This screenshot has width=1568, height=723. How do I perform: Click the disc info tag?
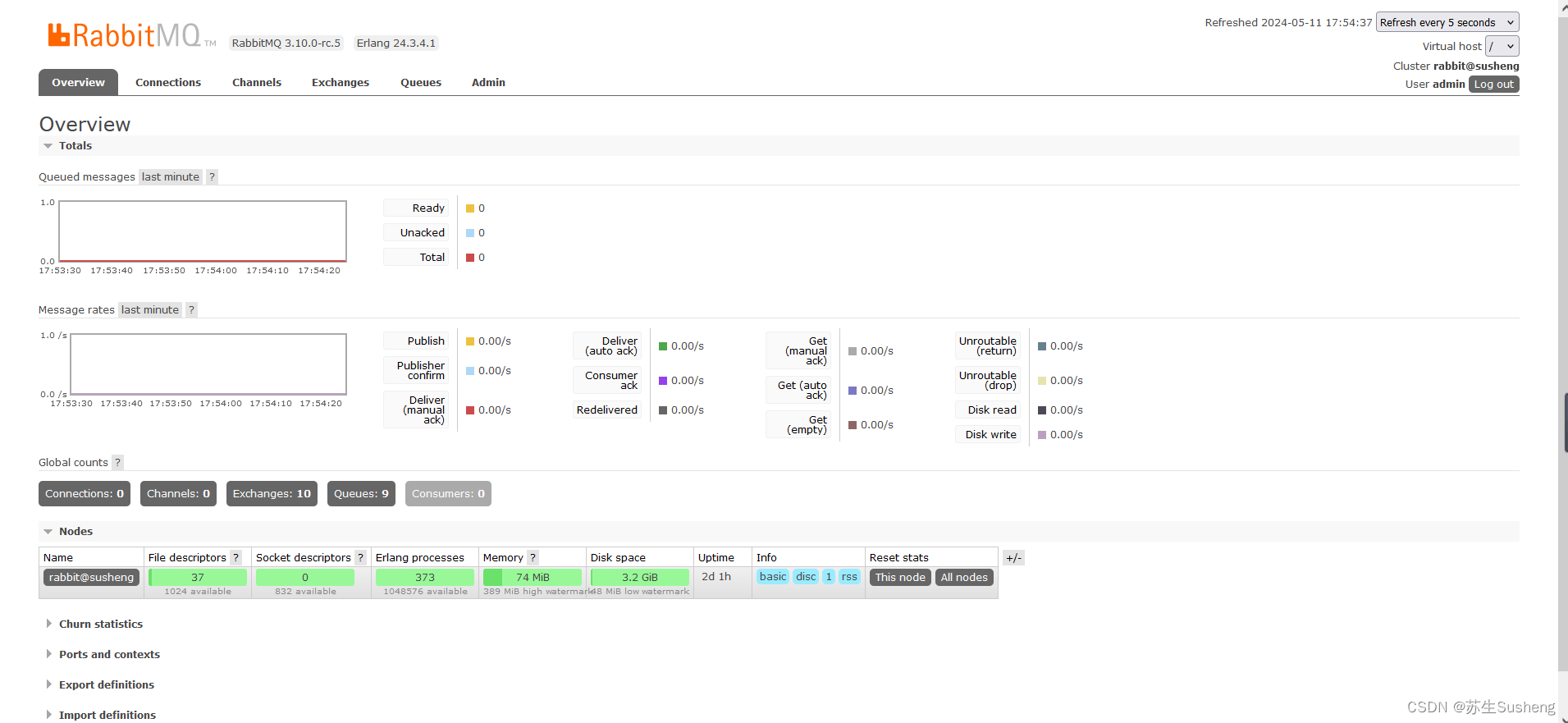(807, 576)
